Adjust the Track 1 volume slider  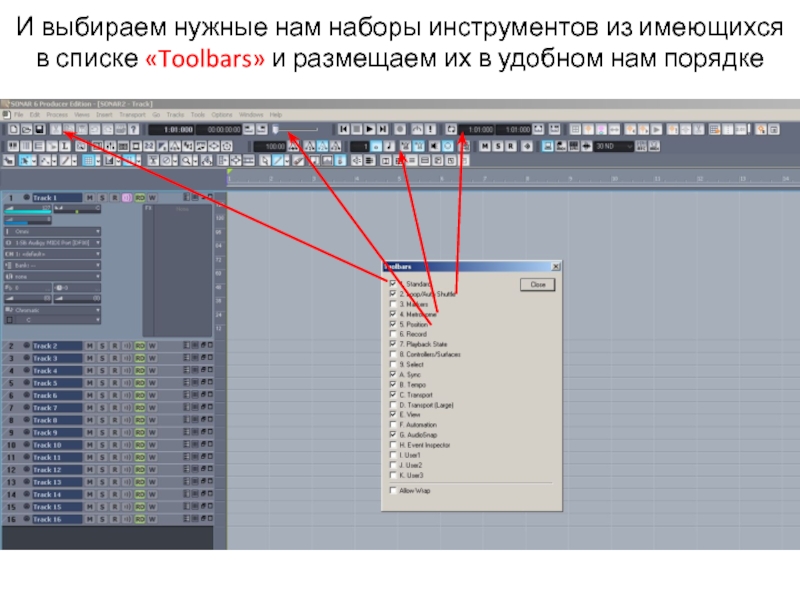[x=28, y=208]
